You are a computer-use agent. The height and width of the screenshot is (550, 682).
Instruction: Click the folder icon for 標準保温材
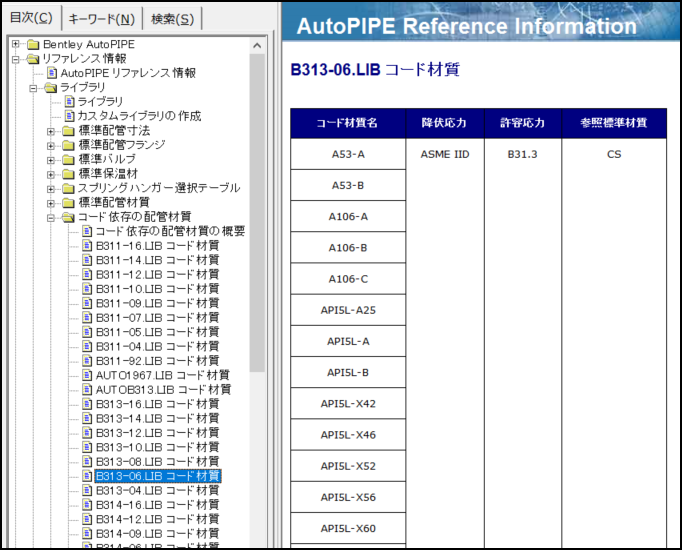coord(68,174)
